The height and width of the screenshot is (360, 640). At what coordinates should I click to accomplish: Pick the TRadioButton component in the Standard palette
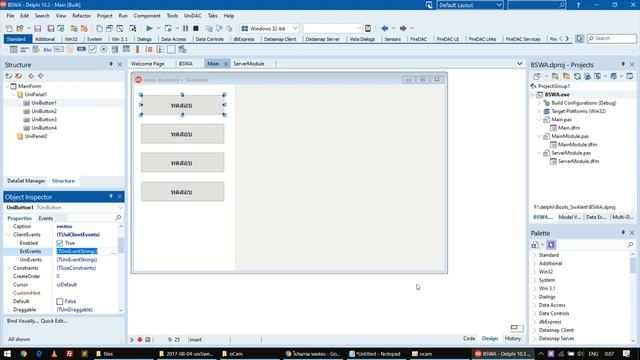(104, 49)
